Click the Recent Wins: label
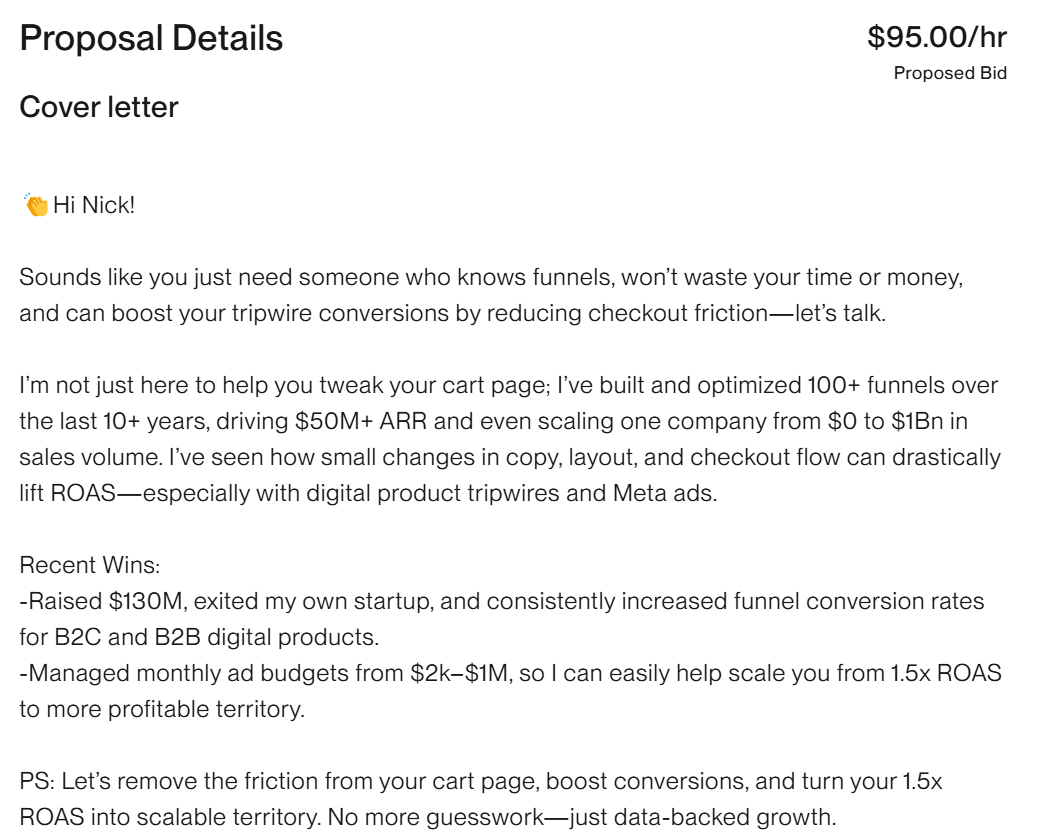1047x839 pixels. point(89,566)
